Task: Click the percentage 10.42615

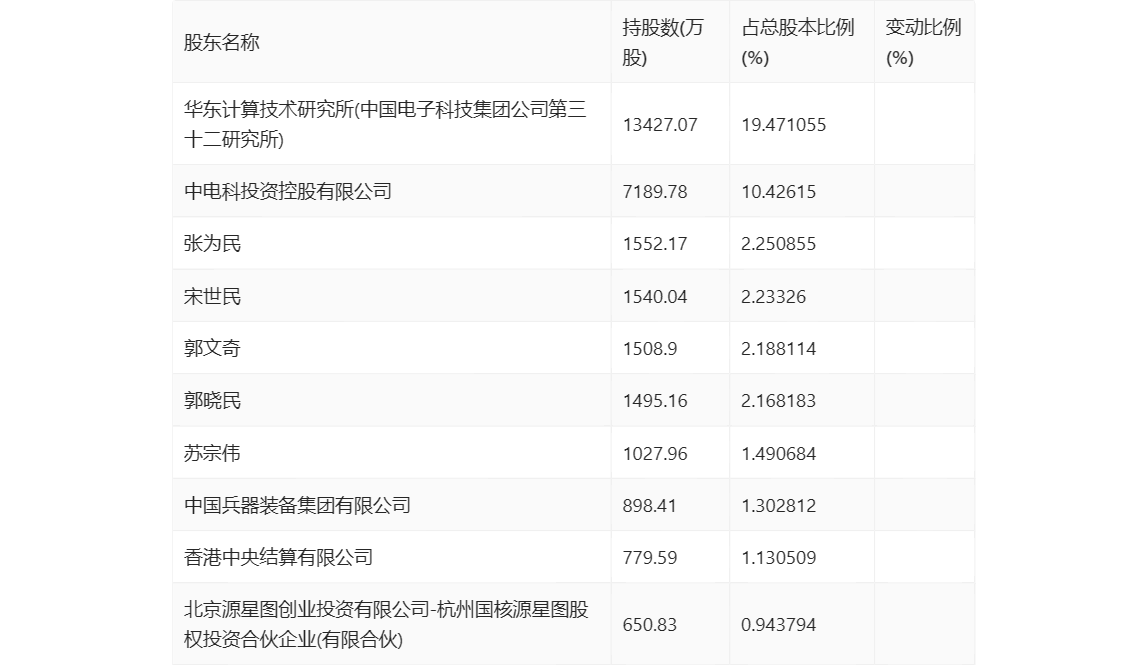Action: (x=778, y=192)
